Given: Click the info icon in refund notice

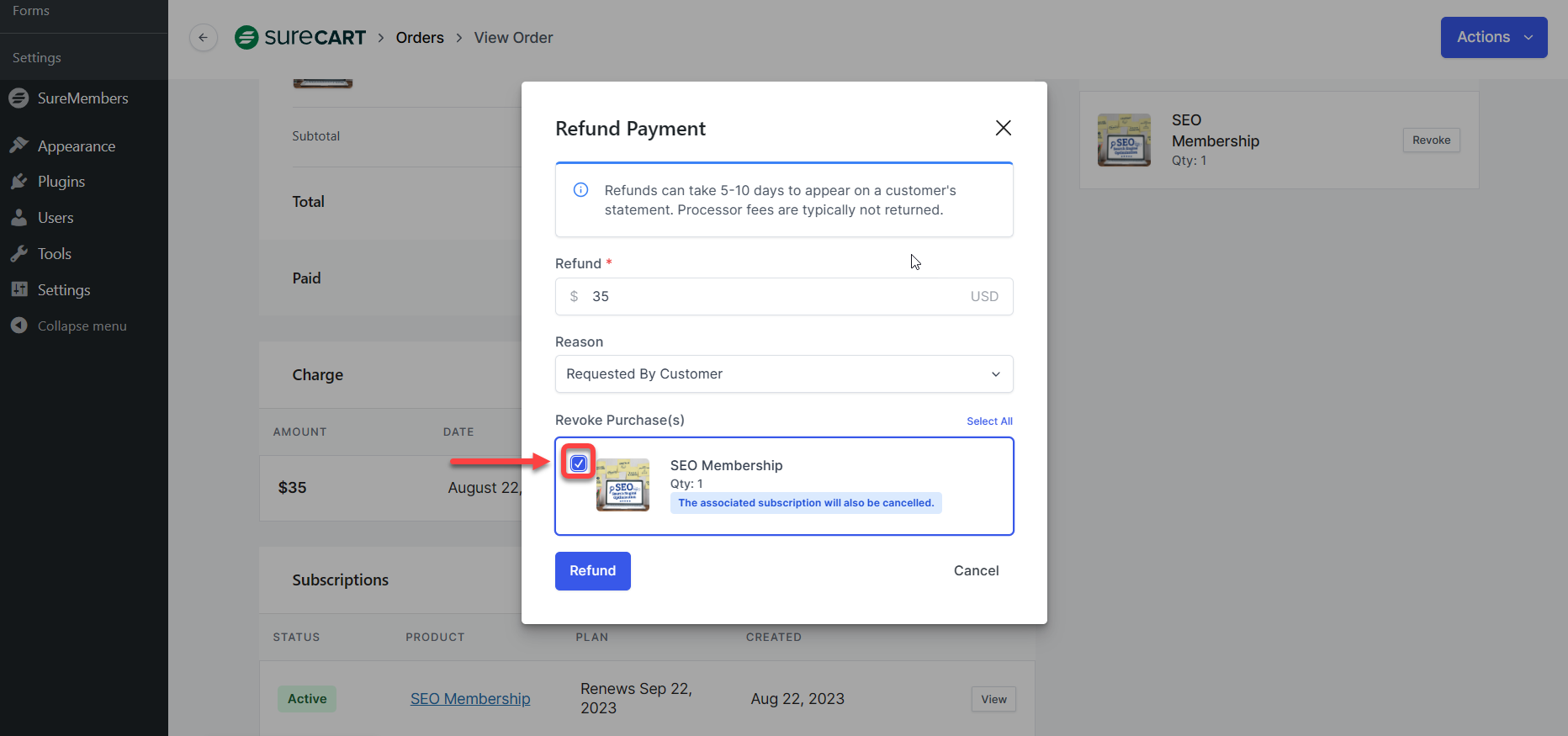Looking at the screenshot, I should [580, 190].
